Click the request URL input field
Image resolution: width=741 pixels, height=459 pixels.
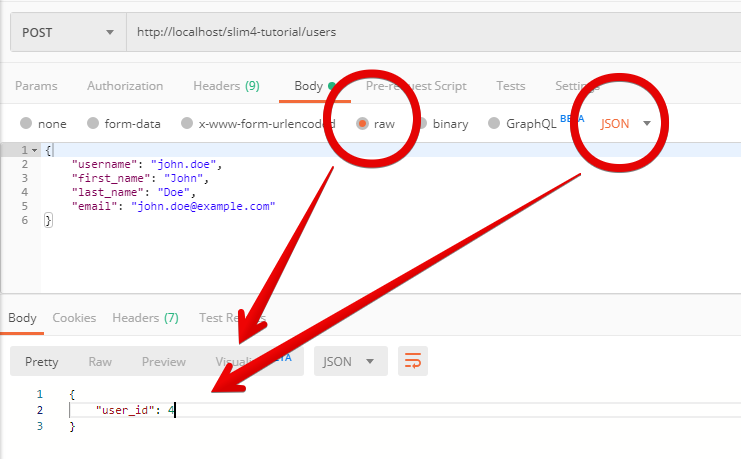430,32
